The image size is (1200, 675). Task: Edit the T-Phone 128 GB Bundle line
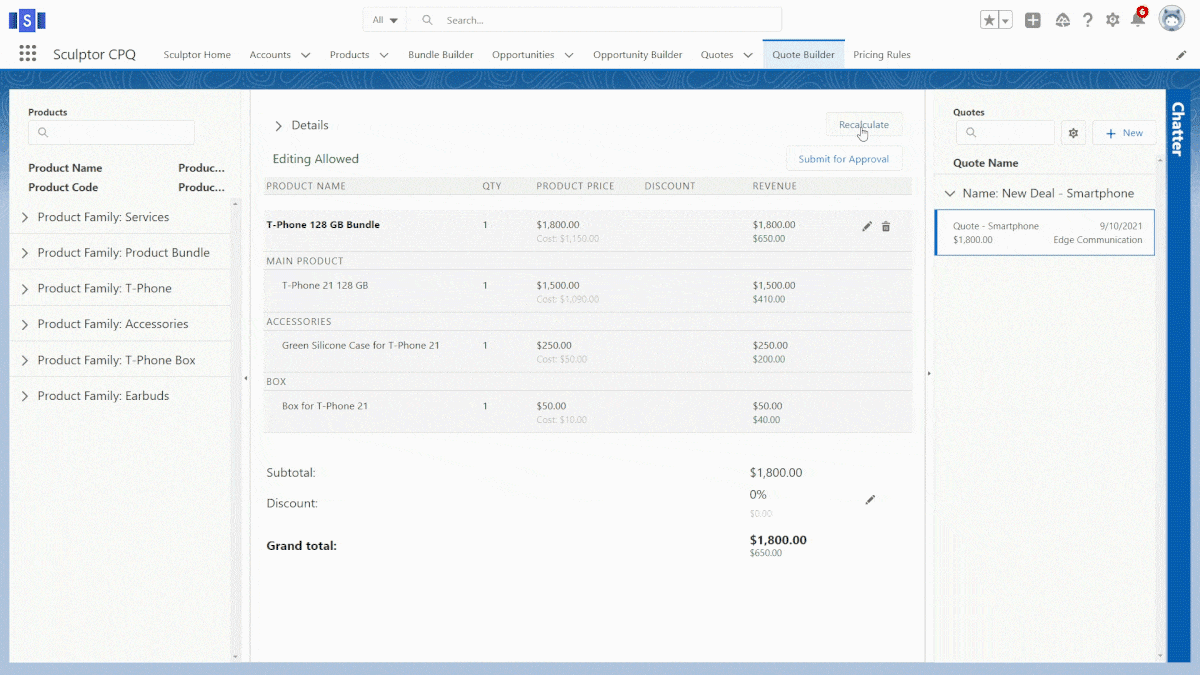coord(867,227)
